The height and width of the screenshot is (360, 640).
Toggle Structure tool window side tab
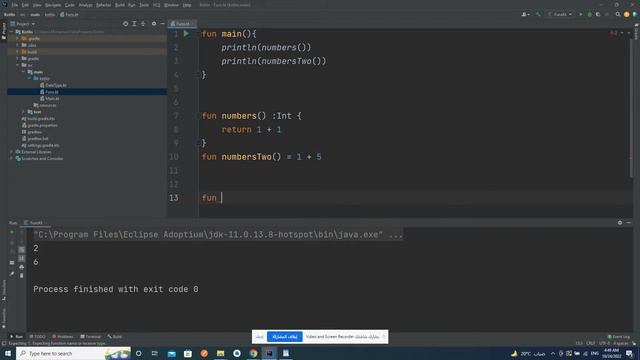(4, 290)
